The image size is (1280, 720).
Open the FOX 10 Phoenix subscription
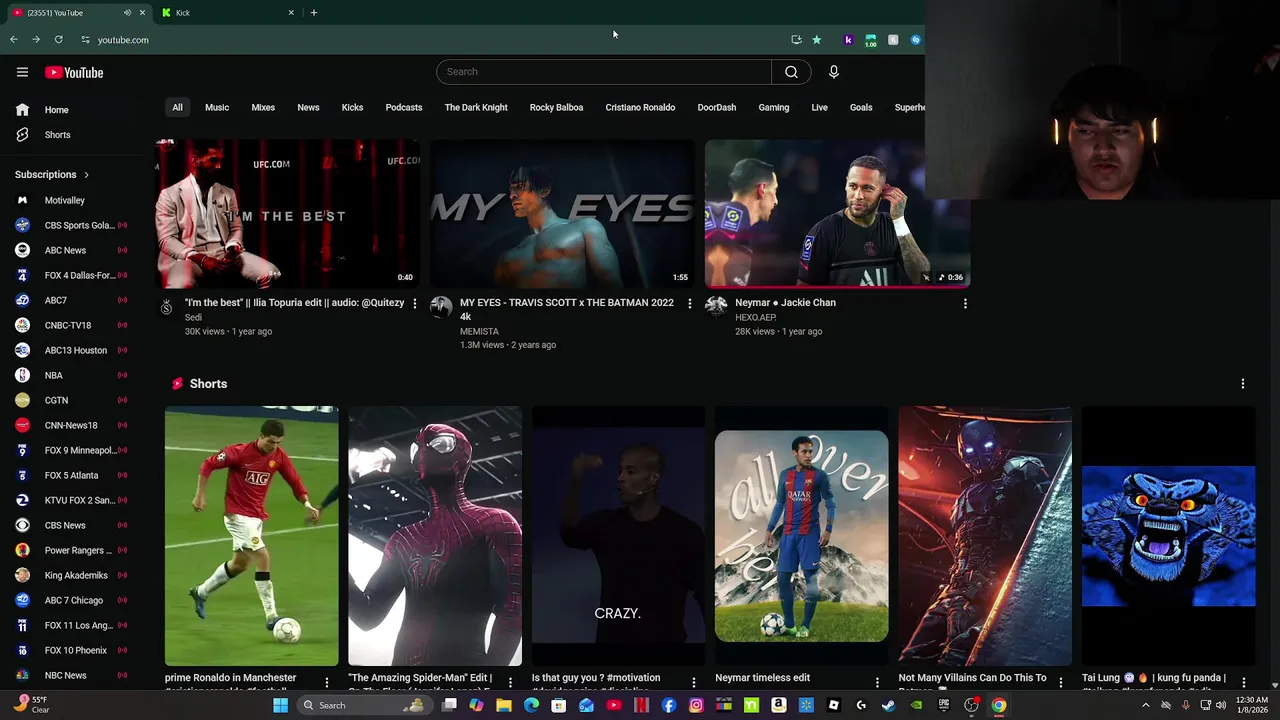coord(73,650)
